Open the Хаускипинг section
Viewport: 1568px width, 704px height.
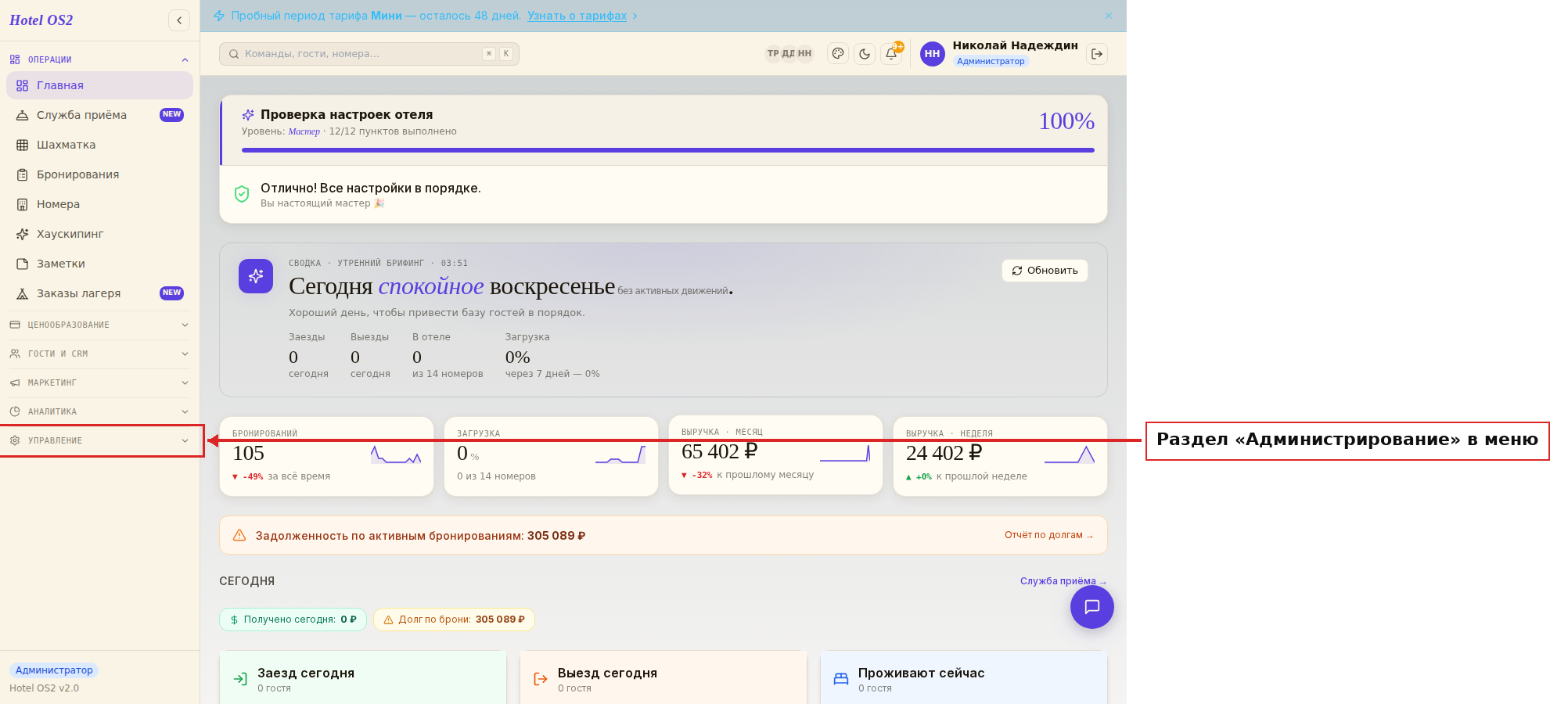click(99, 234)
